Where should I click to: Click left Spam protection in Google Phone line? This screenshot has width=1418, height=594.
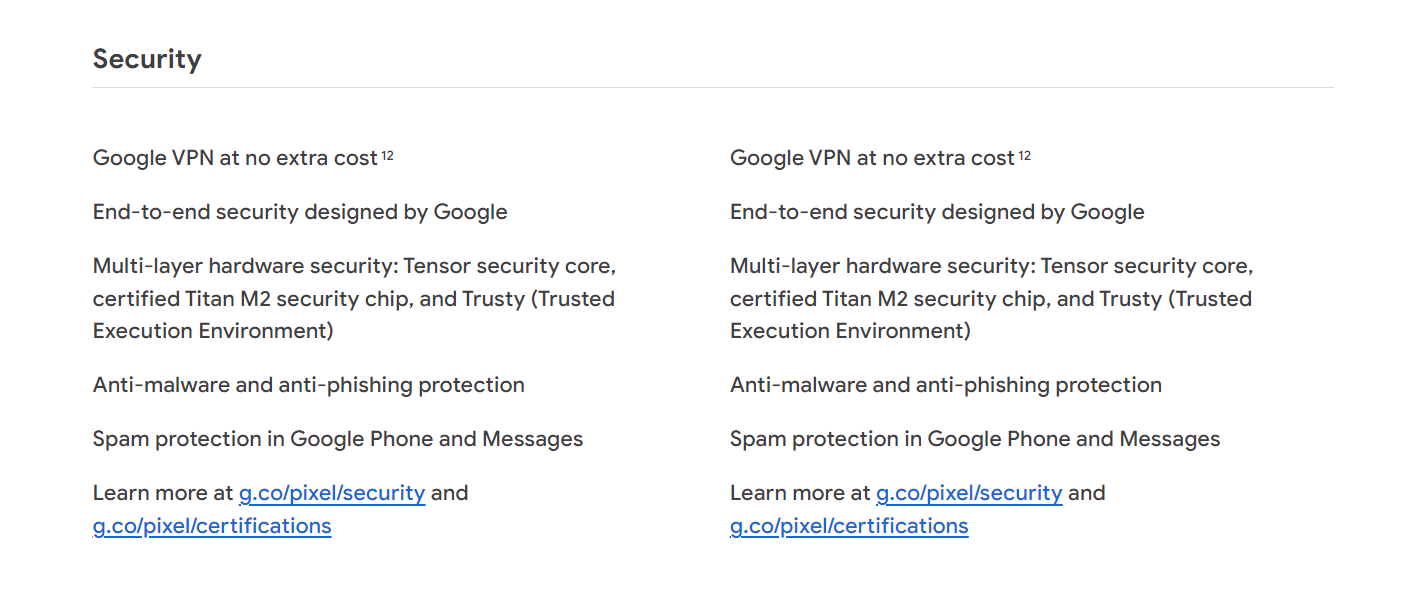(x=338, y=439)
